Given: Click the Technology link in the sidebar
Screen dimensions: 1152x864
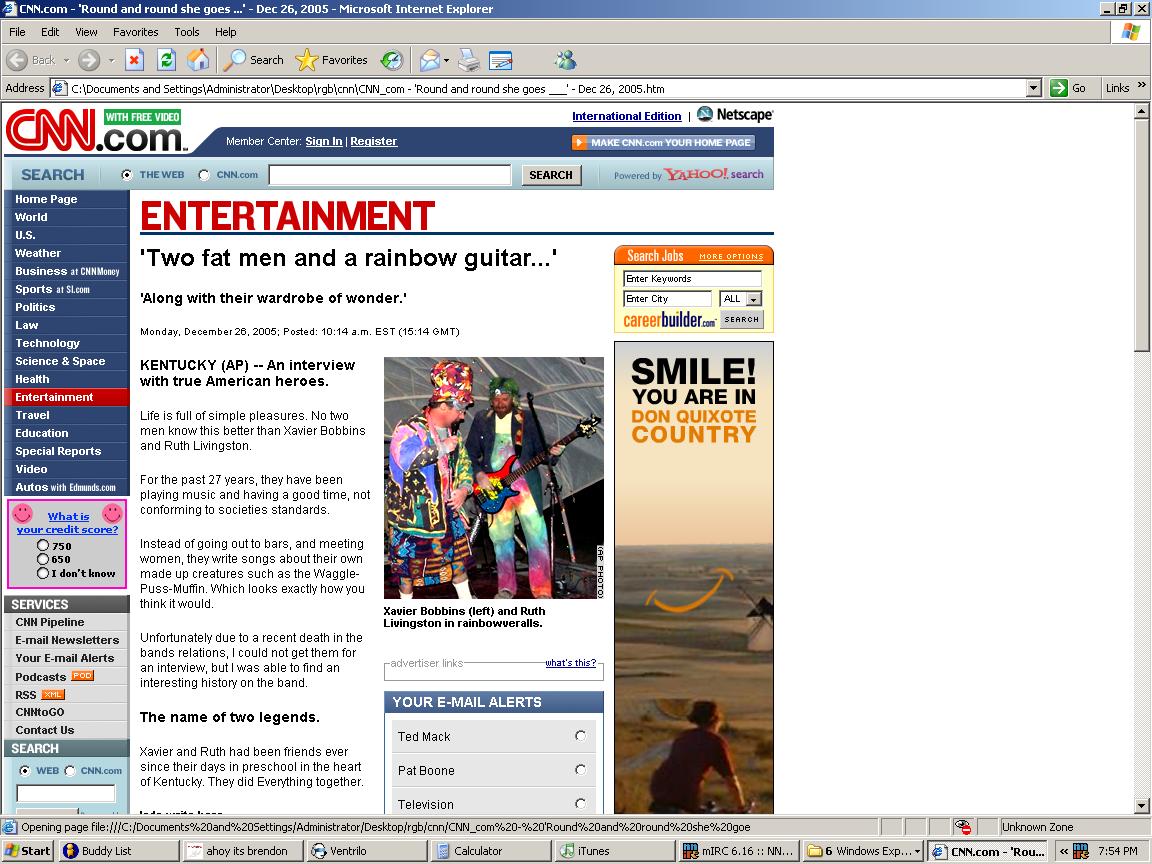Looking at the screenshot, I should (x=47, y=343).
